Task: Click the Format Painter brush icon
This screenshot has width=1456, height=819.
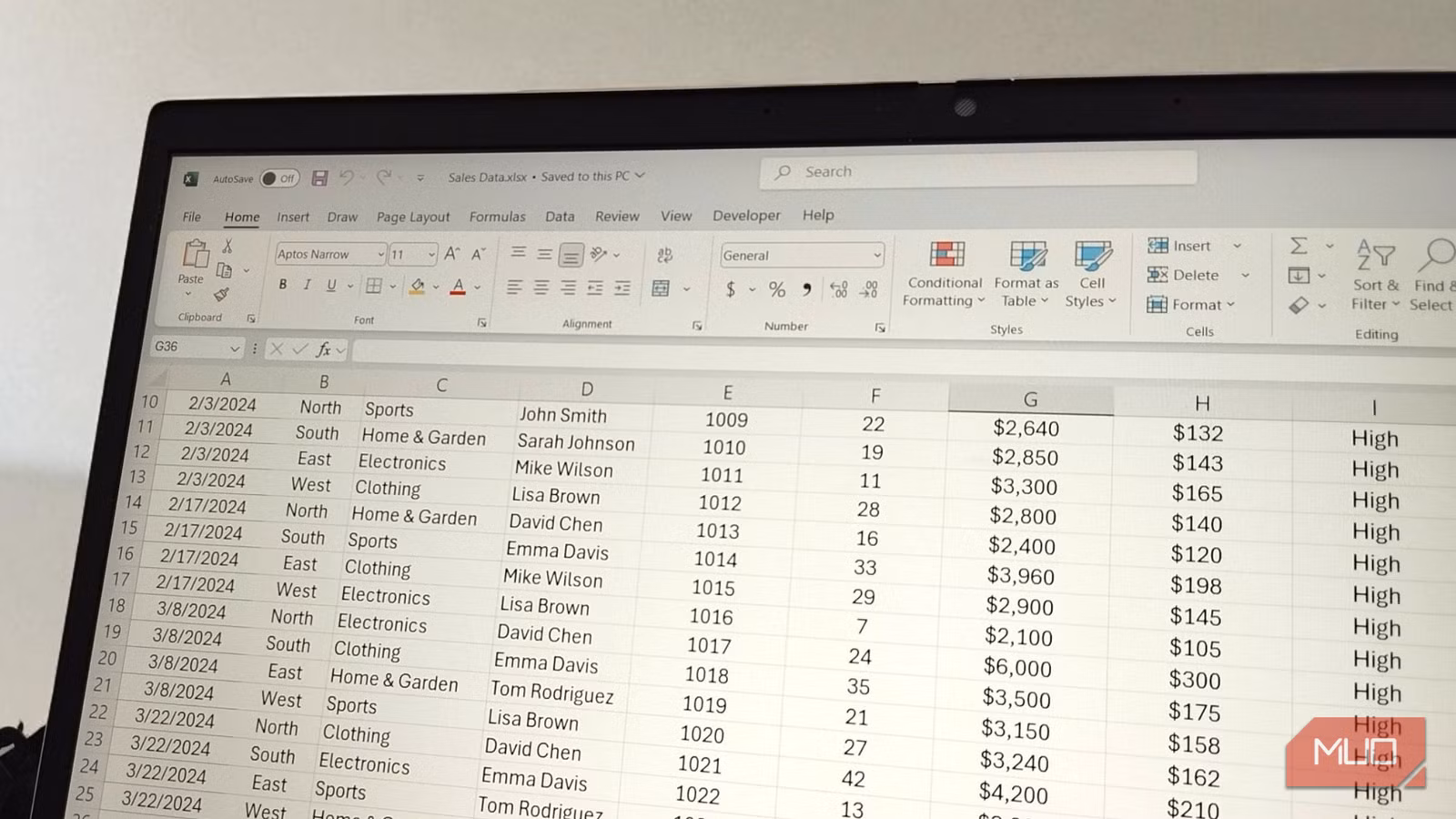Action: 221,295
